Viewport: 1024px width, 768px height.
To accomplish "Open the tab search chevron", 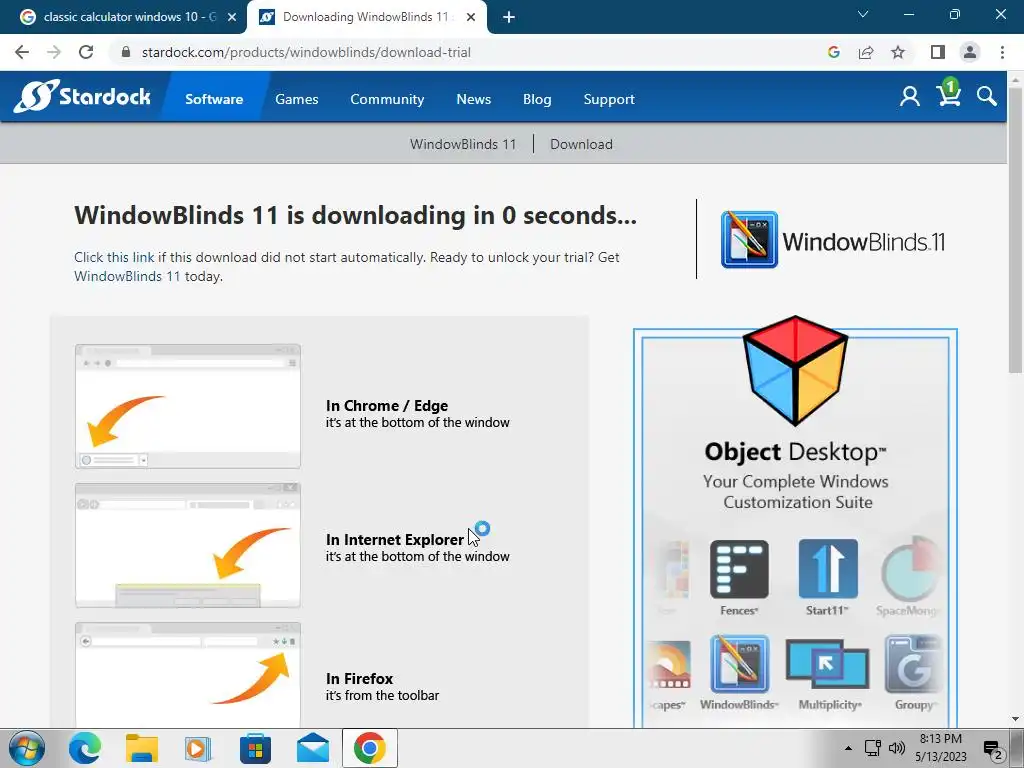I will pos(863,14).
